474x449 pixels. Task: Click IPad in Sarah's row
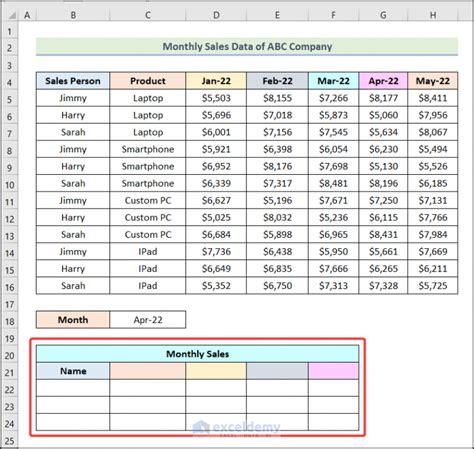pos(148,286)
